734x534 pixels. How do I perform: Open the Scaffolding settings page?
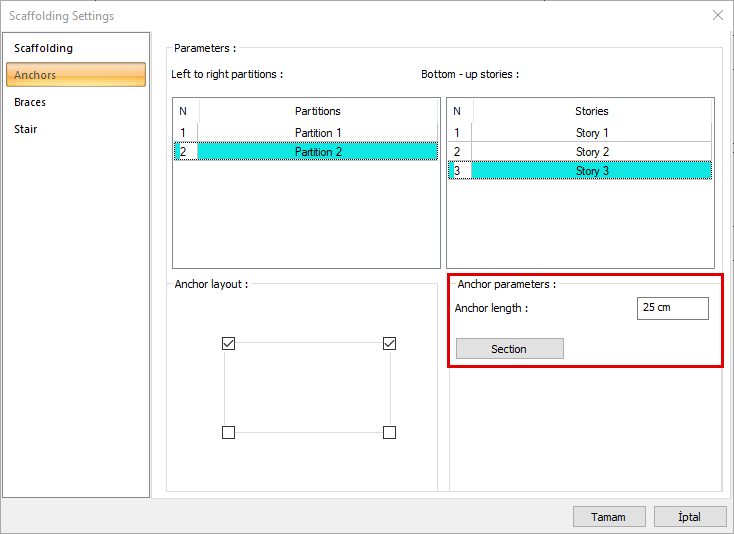click(x=43, y=48)
